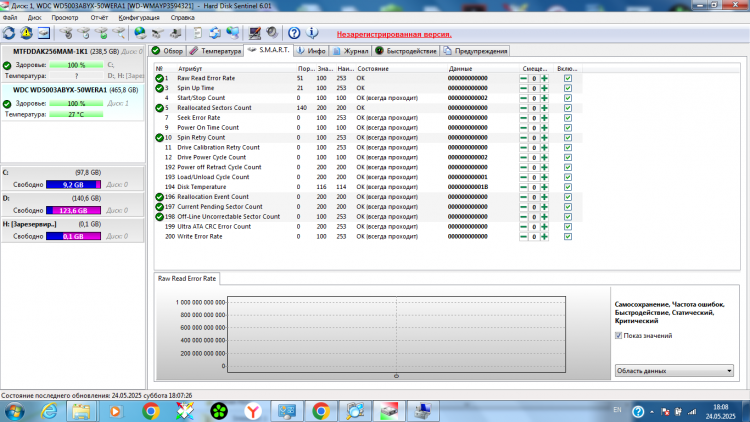Open help via blue question mark icon
The image size is (750, 422).
[294, 33]
